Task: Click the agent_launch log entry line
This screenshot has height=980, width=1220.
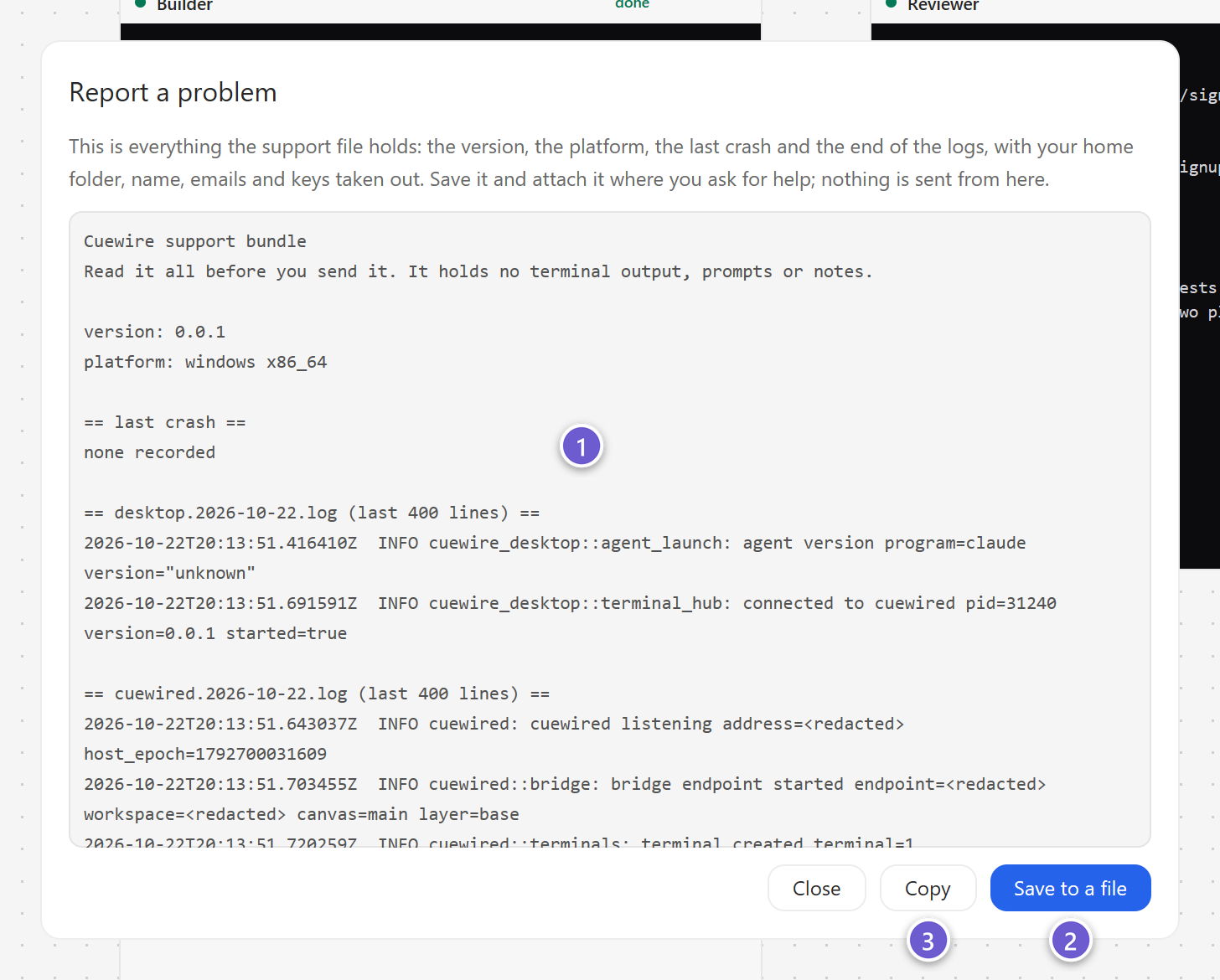Action: (x=555, y=543)
